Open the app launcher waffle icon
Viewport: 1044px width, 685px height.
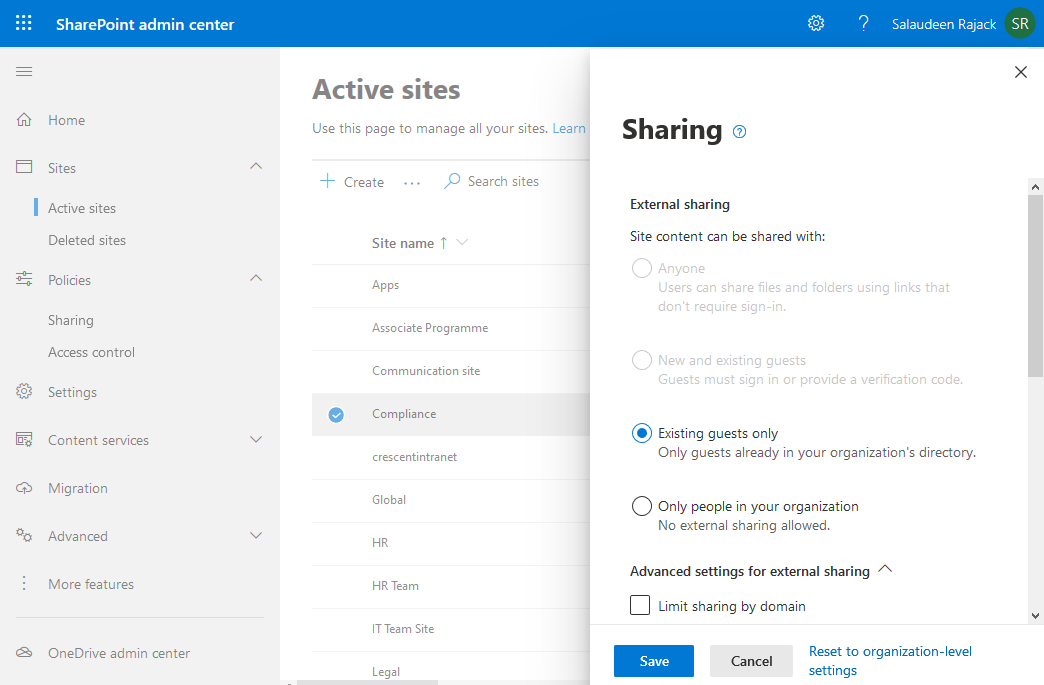point(24,23)
